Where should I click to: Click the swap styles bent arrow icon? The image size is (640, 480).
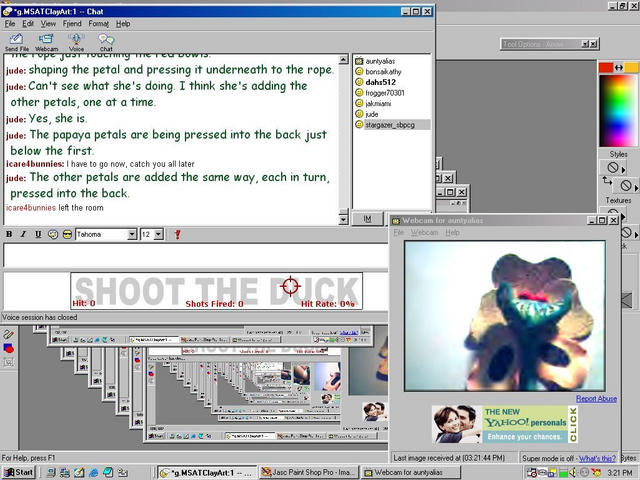[607, 180]
